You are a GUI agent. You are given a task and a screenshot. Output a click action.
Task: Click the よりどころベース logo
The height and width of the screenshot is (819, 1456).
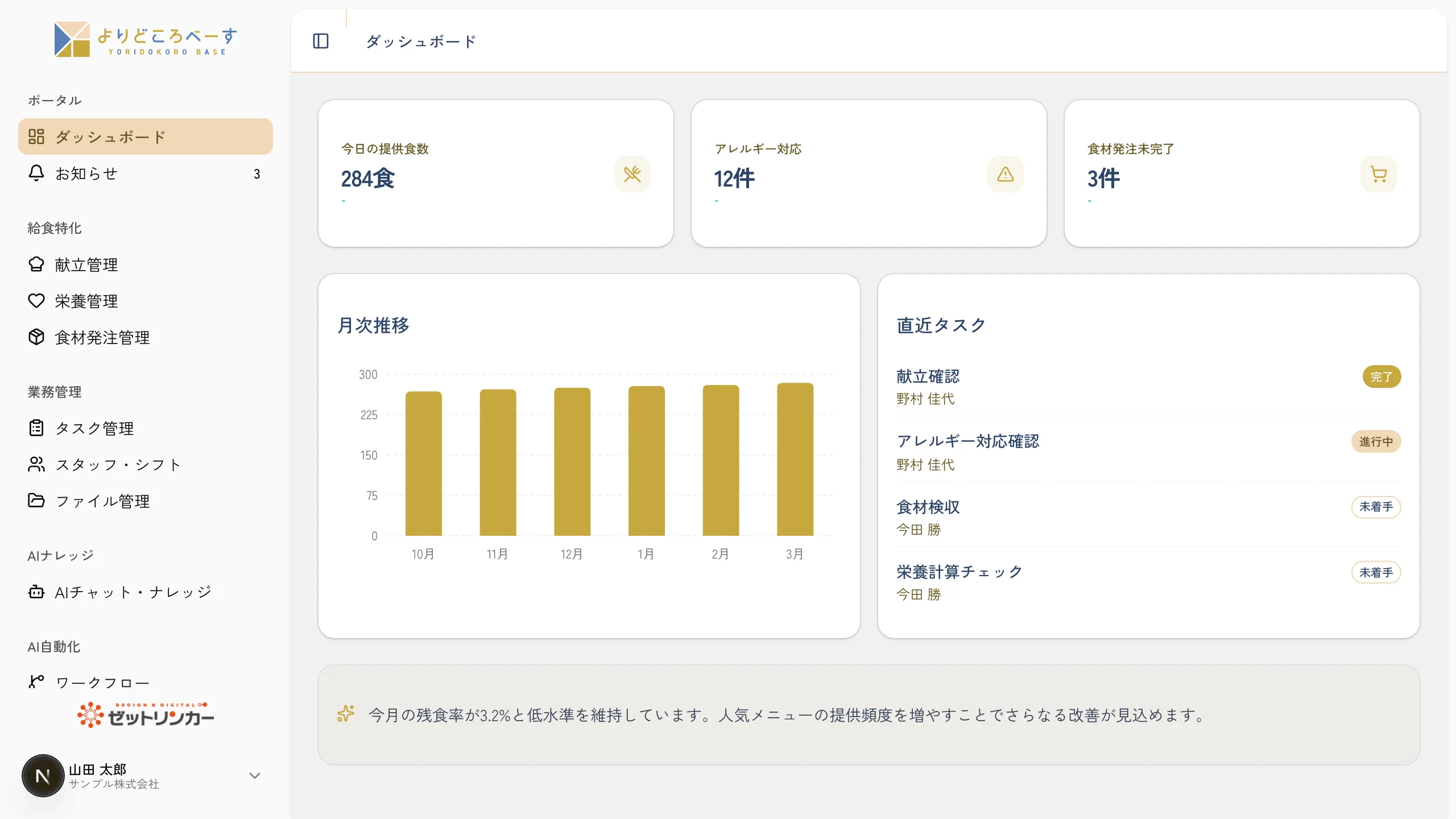146,39
